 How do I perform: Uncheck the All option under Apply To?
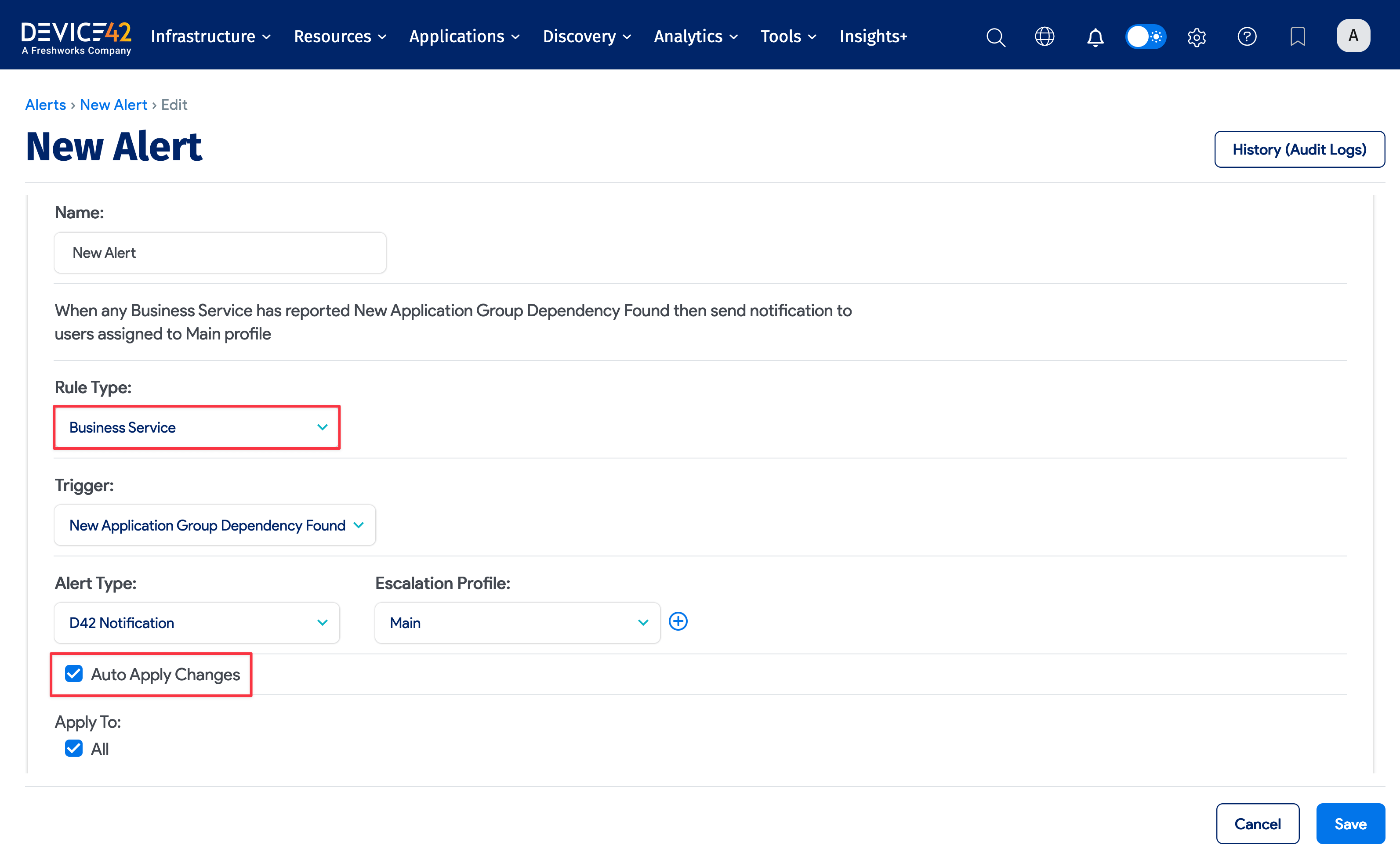point(73,748)
